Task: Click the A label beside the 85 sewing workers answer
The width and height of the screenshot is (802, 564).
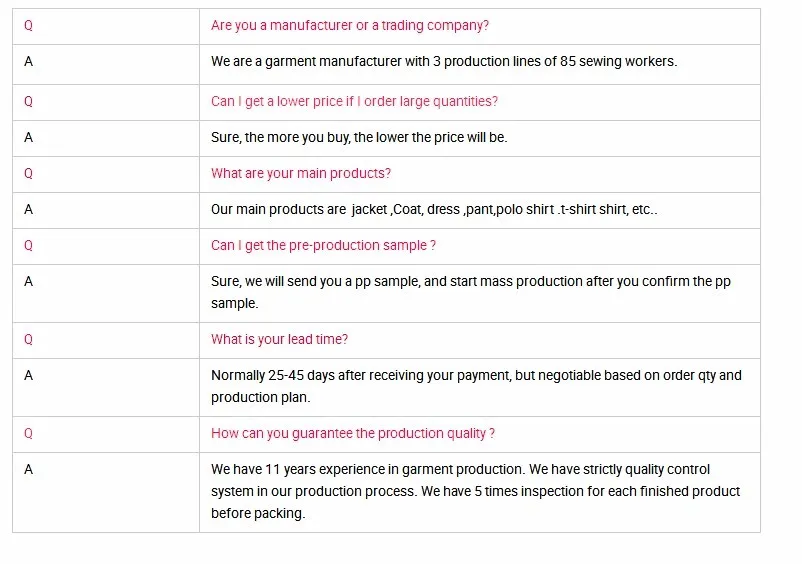Action: (28, 61)
